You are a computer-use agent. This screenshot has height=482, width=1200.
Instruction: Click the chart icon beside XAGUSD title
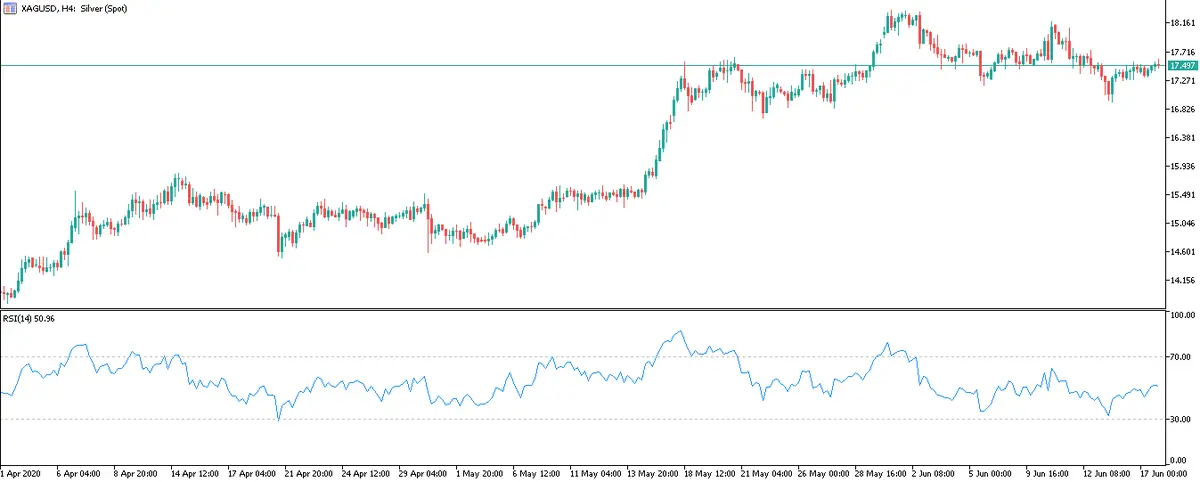pos(9,8)
